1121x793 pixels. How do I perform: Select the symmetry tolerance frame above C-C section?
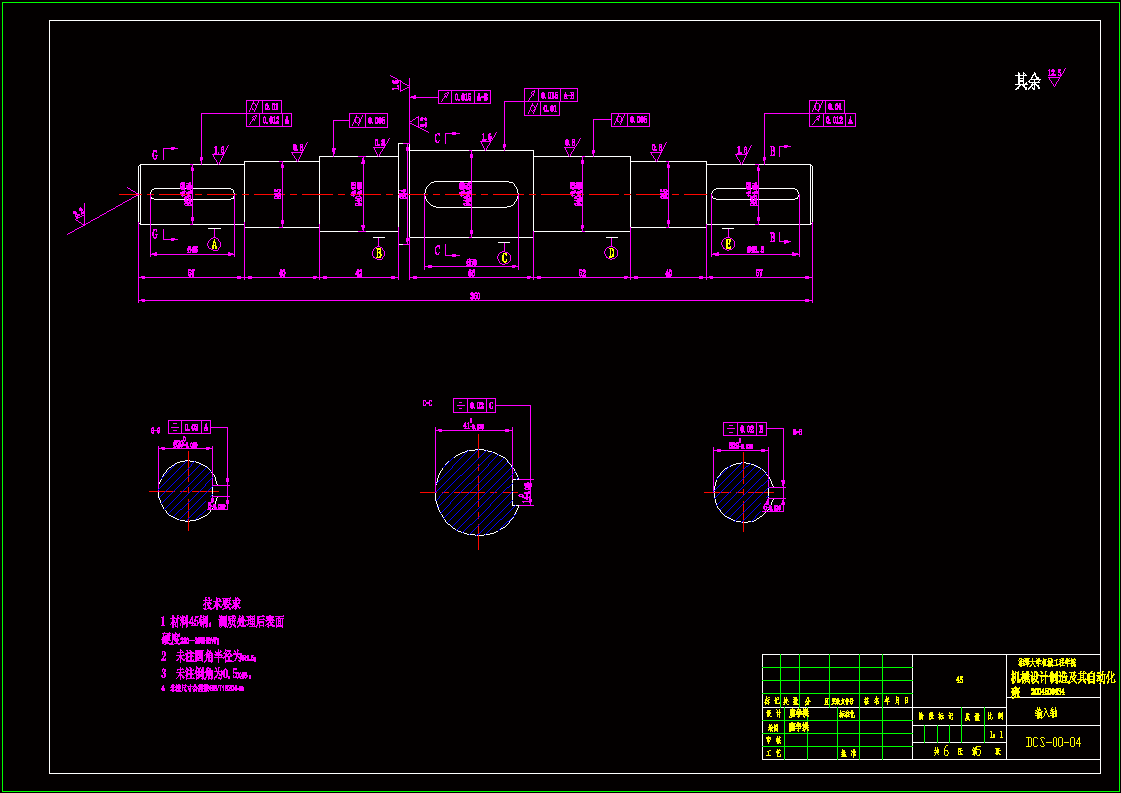point(475,406)
